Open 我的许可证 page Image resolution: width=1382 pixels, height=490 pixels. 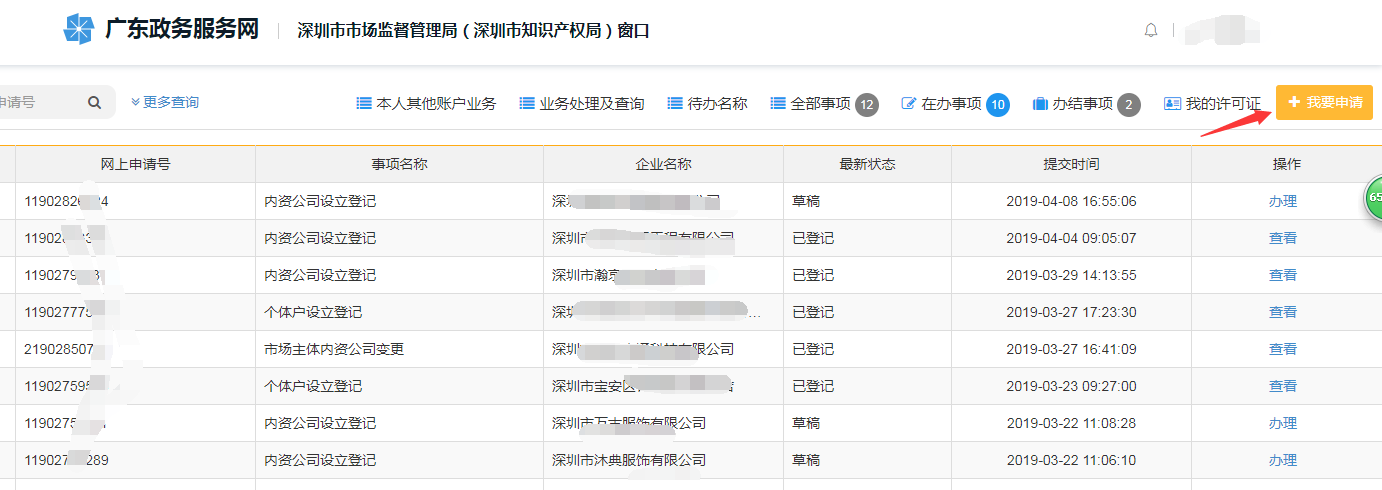[x=1212, y=104]
